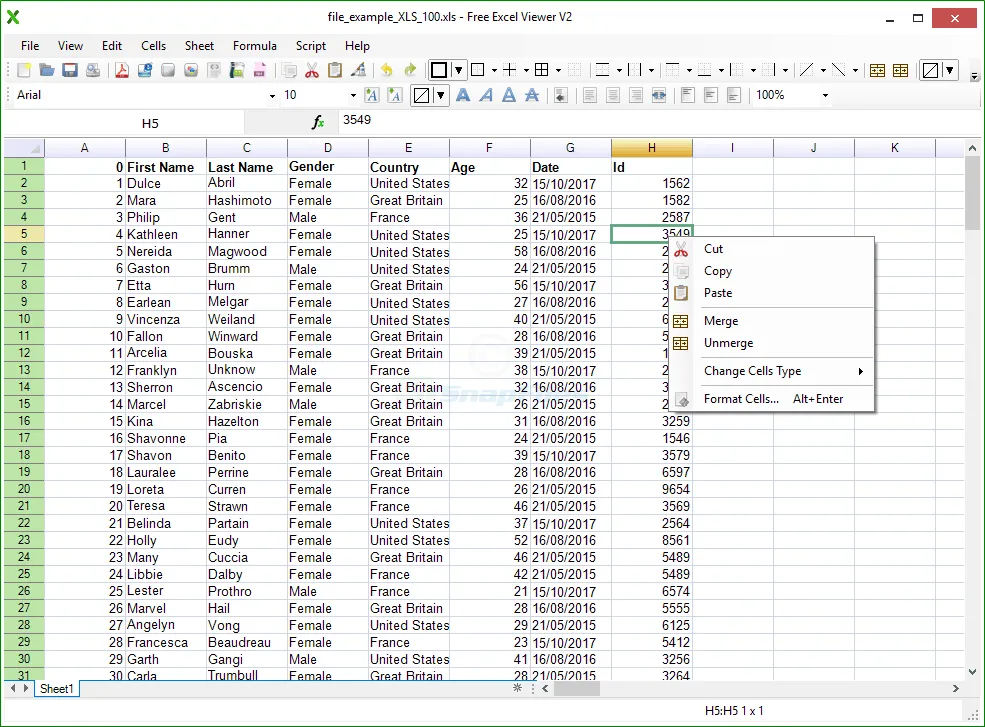The width and height of the screenshot is (985, 727).
Task: Toggle Bold text formatting
Action: pyautogui.click(x=463, y=95)
